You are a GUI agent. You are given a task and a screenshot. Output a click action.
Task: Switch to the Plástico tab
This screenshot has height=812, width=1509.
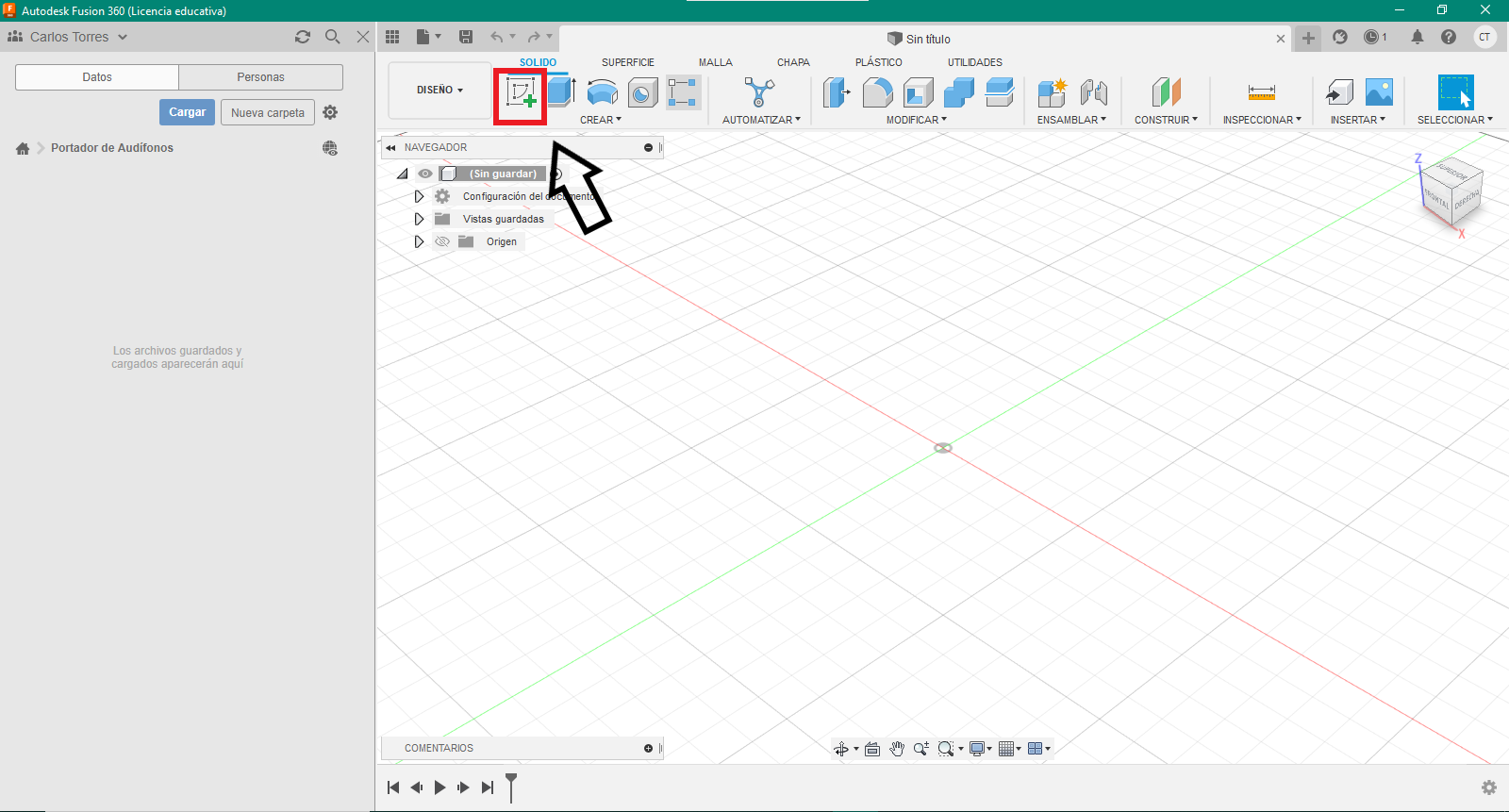pos(879,62)
